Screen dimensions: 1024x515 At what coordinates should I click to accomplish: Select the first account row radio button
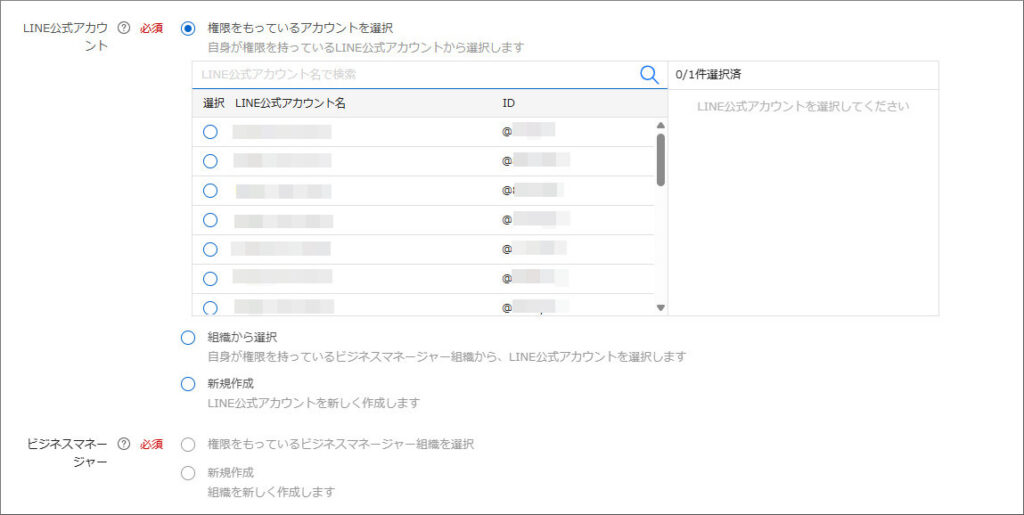[x=210, y=132]
